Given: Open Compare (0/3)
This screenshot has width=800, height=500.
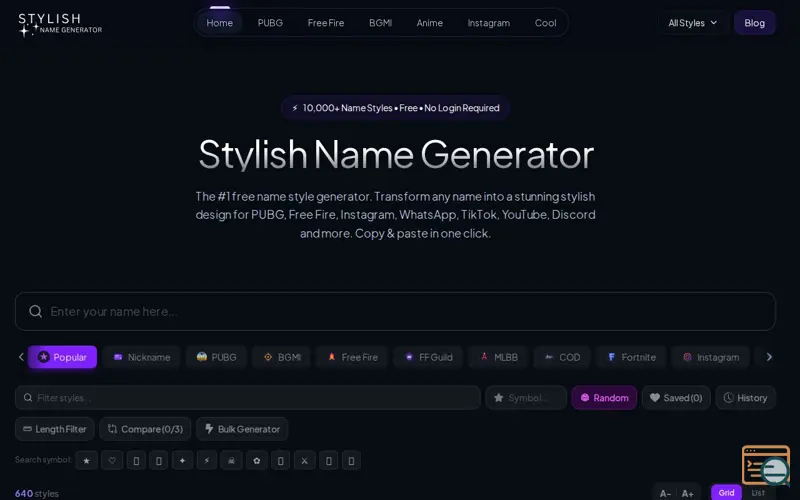Looking at the screenshot, I should (145, 429).
